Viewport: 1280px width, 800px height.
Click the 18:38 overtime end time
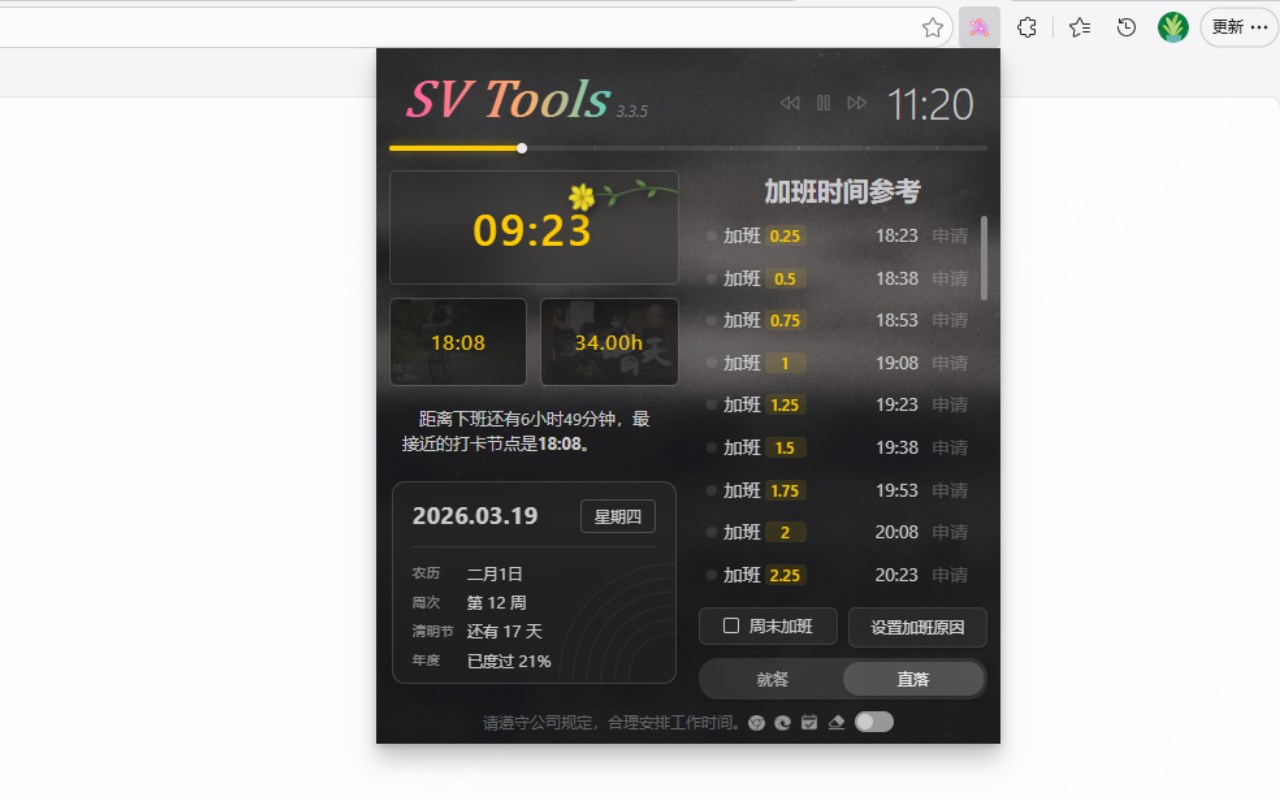[x=897, y=278]
